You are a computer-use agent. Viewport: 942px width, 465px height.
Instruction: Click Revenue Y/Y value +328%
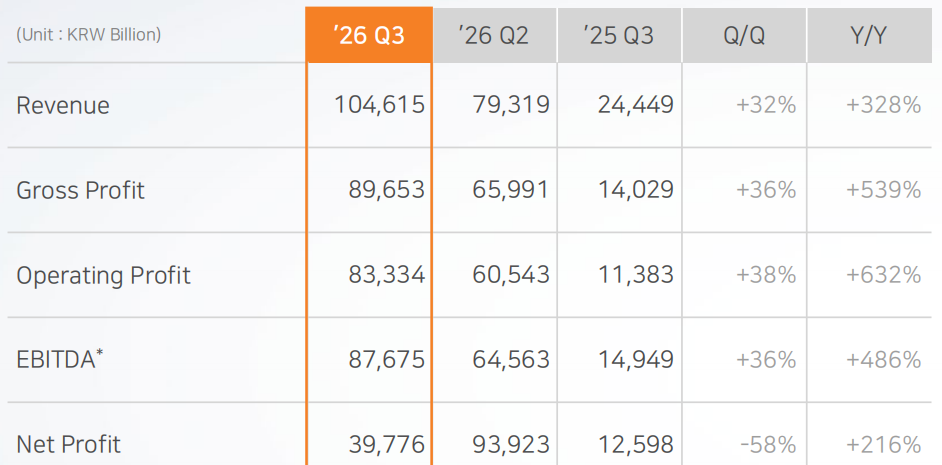(x=883, y=106)
